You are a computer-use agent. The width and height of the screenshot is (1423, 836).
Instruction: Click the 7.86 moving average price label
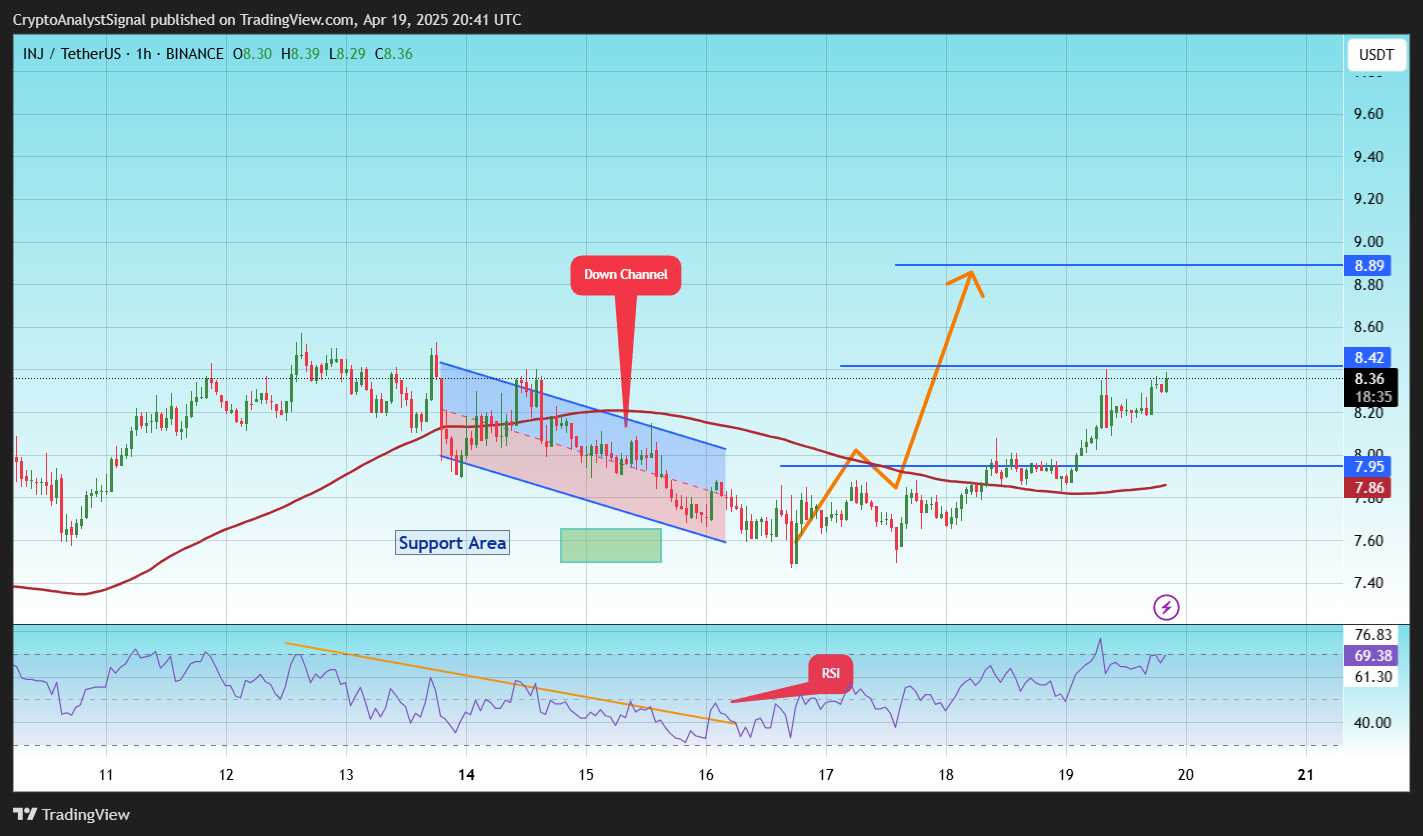pyautogui.click(x=1369, y=487)
